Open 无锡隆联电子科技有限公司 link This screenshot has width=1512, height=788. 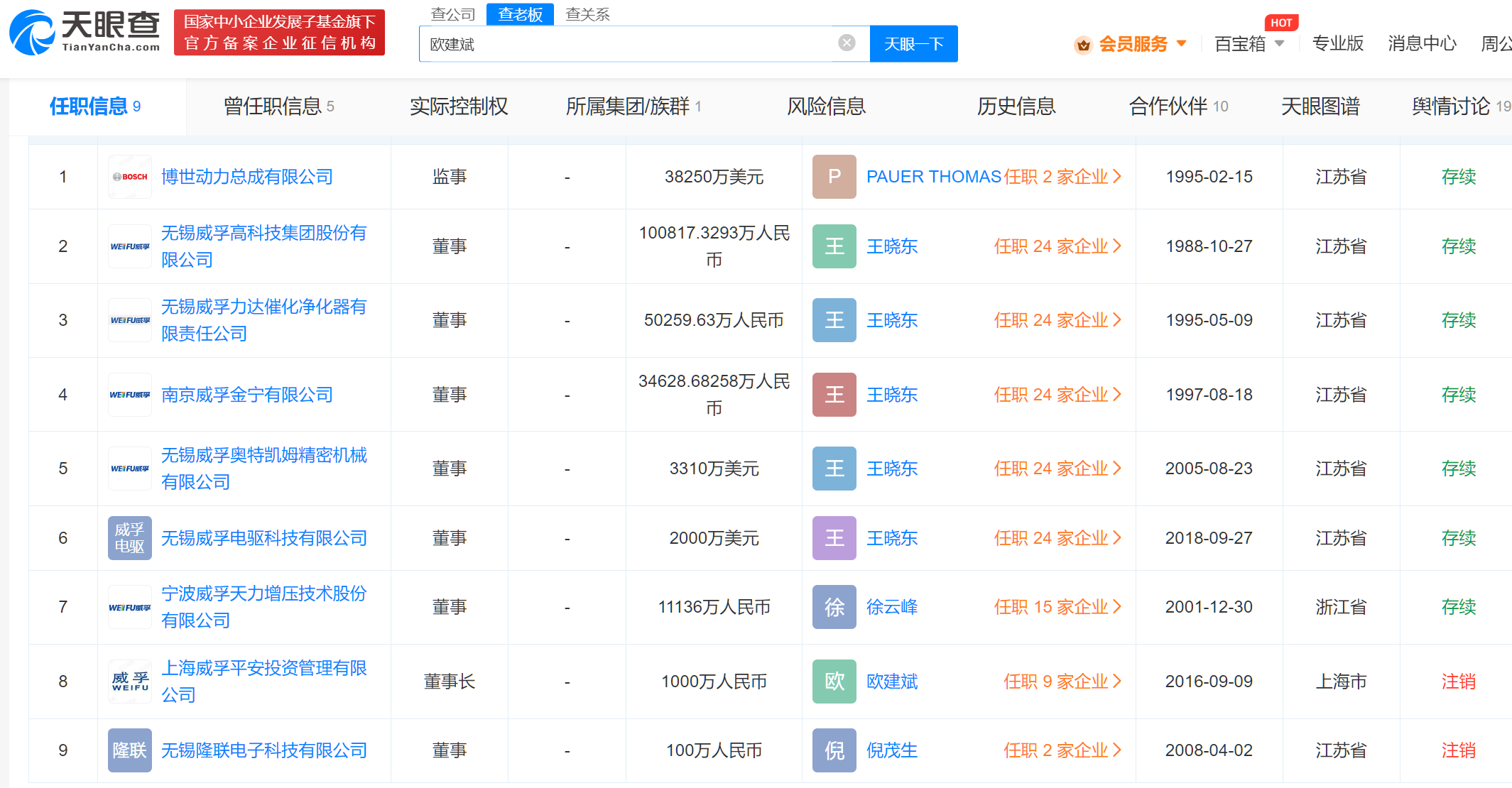pos(264,750)
